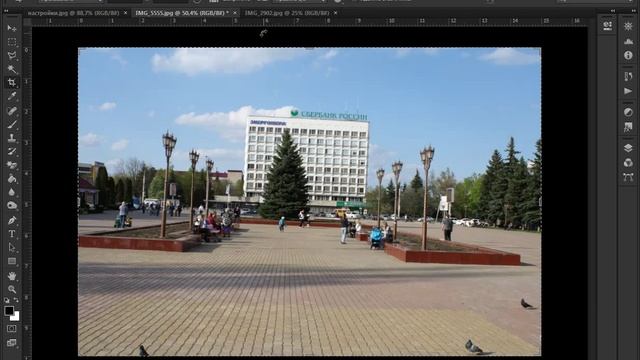Open the Layers panel
Screen dimensions: 640x360
click(x=628, y=148)
